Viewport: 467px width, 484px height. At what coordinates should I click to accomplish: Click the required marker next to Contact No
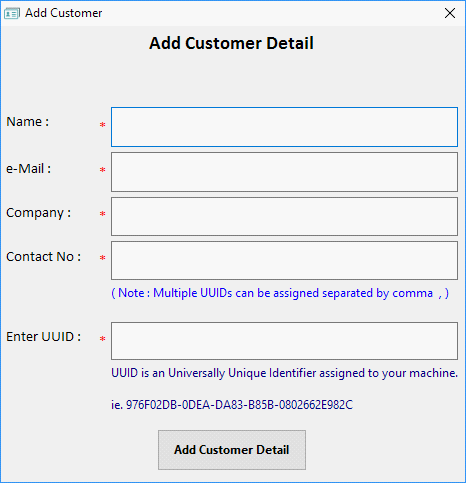103,258
